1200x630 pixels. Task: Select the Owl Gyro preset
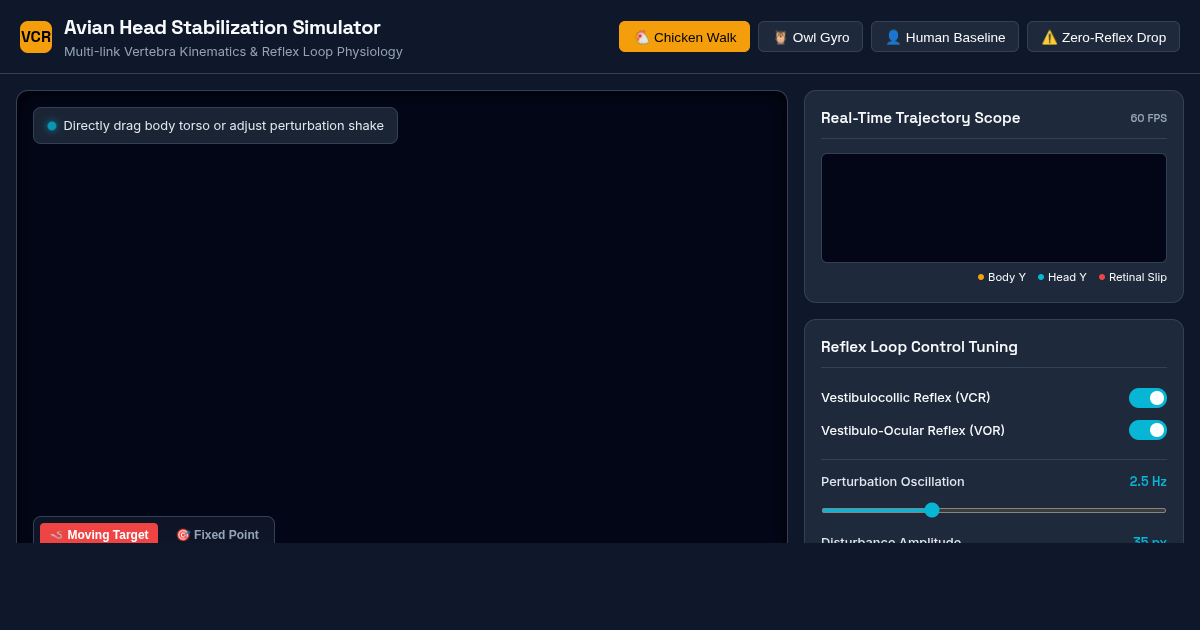click(810, 37)
